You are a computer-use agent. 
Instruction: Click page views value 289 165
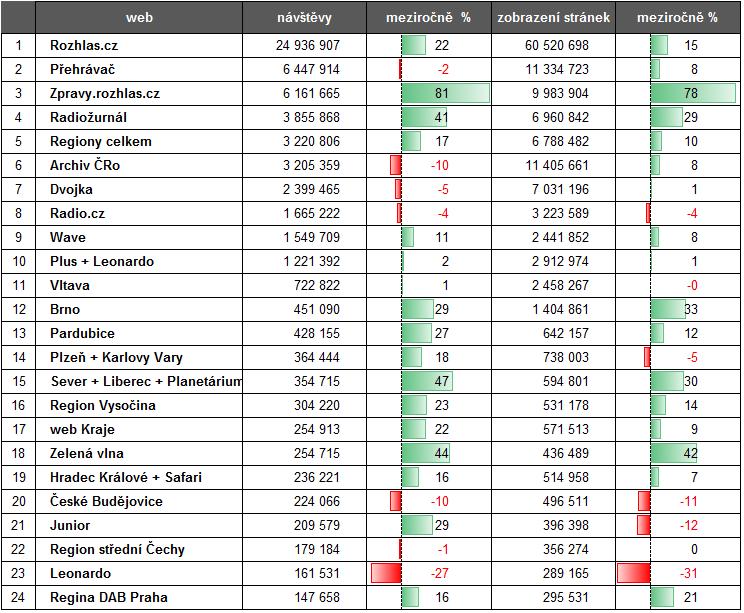coord(566,574)
